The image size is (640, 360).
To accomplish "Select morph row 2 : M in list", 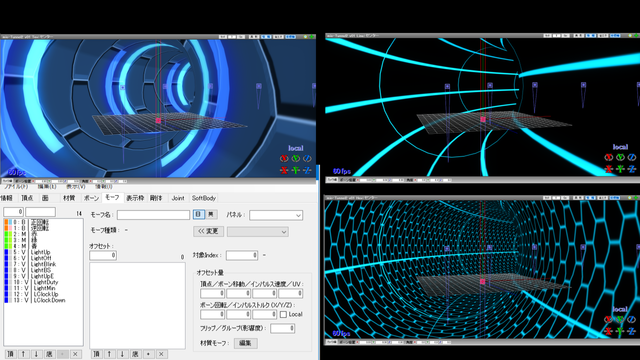I will point(43,235).
